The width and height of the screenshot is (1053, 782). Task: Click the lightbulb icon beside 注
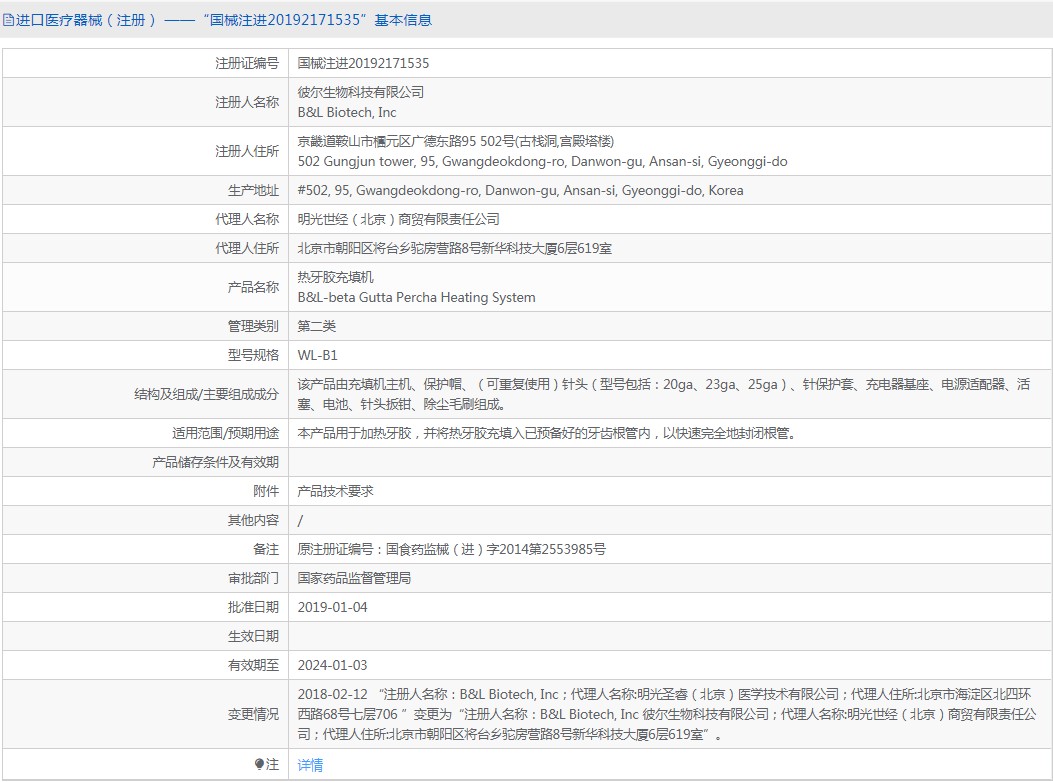259,764
